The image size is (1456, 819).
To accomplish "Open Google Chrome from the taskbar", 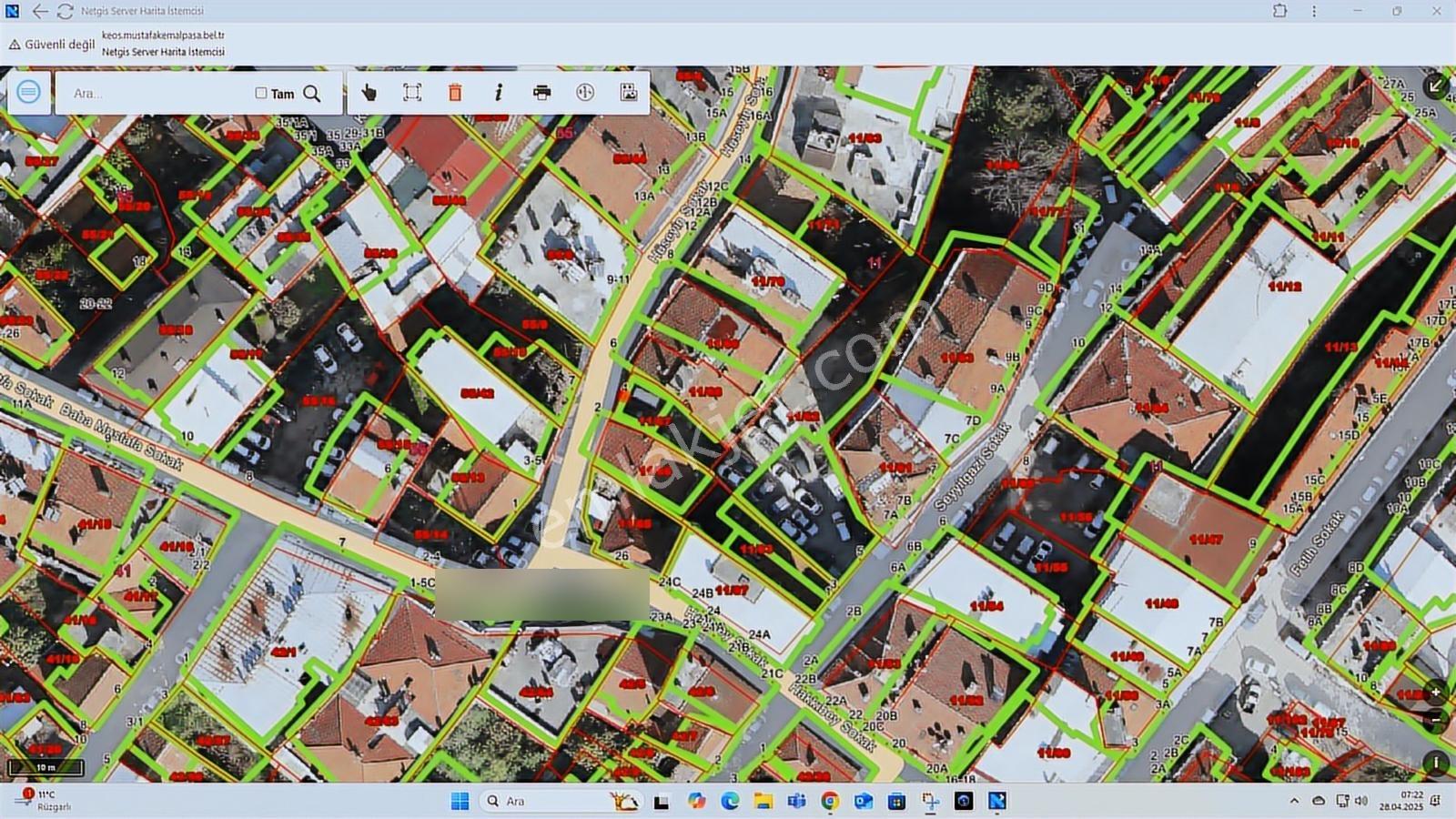I will point(830,801).
